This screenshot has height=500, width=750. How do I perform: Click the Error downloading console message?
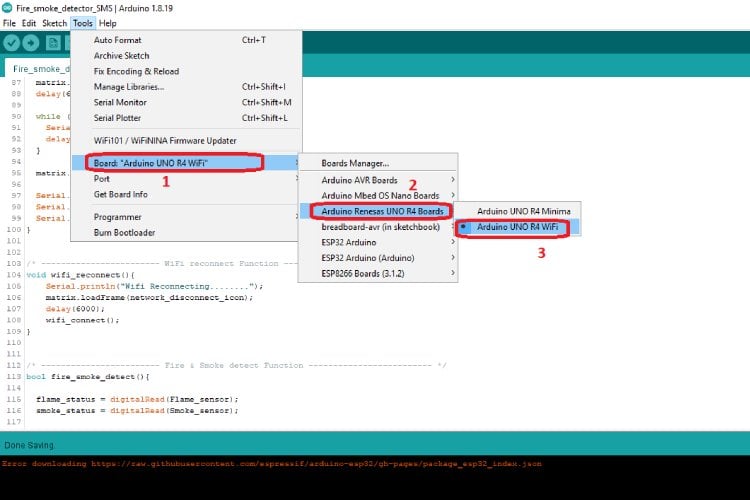(272, 464)
